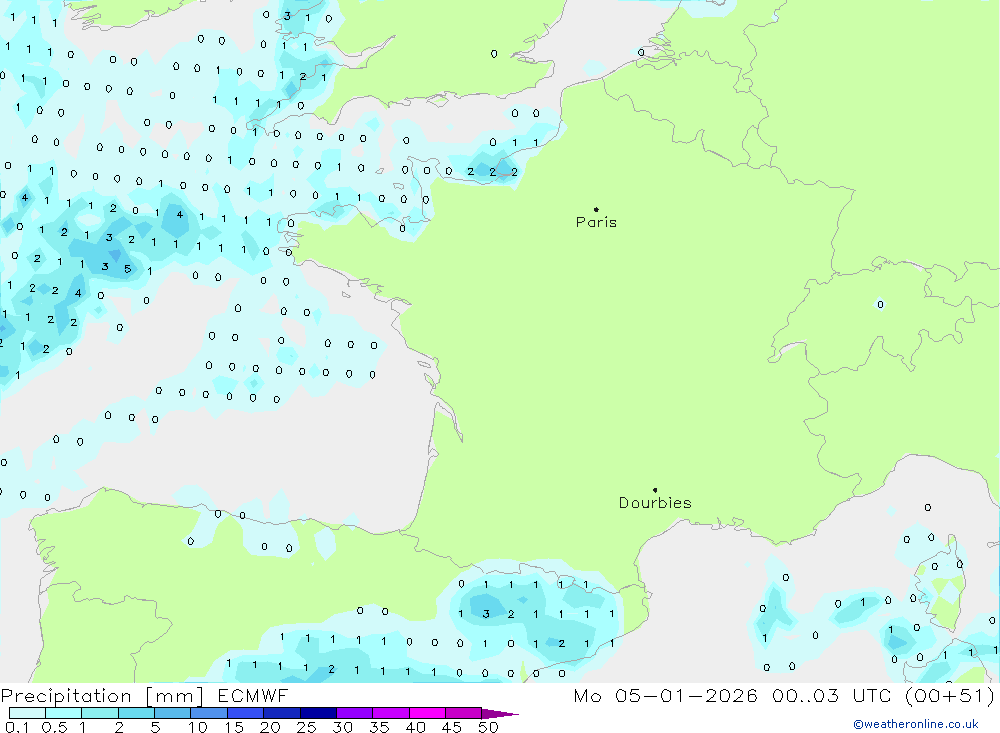The width and height of the screenshot is (1000, 733).
Task: Click the Mo 05-01-2026 00..03 UTC timestamp
Action: click(x=784, y=695)
